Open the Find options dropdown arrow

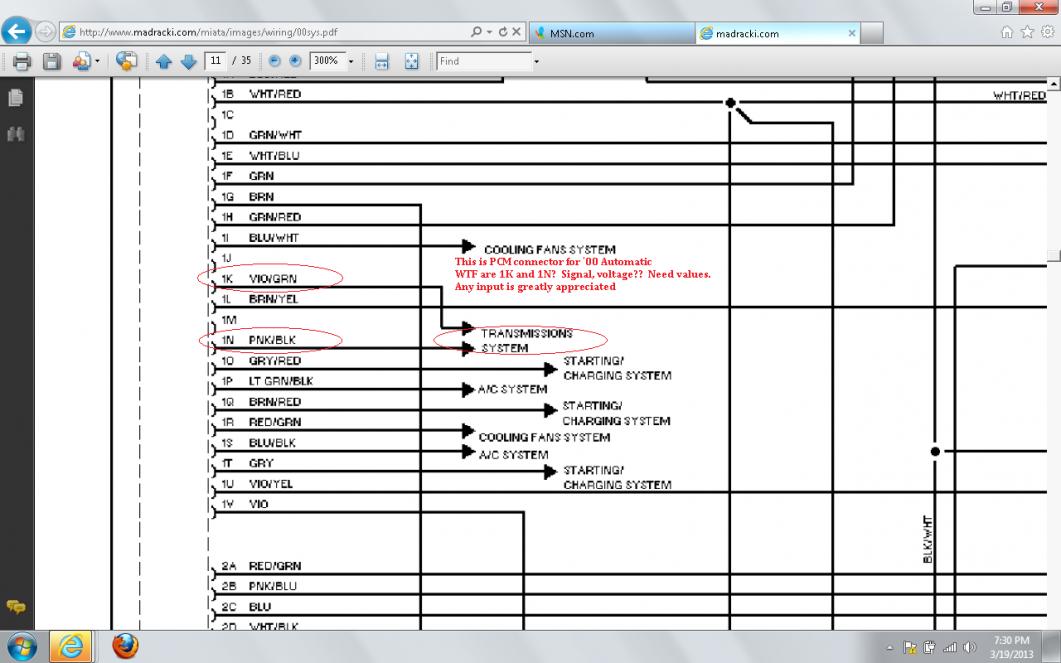coord(537,62)
